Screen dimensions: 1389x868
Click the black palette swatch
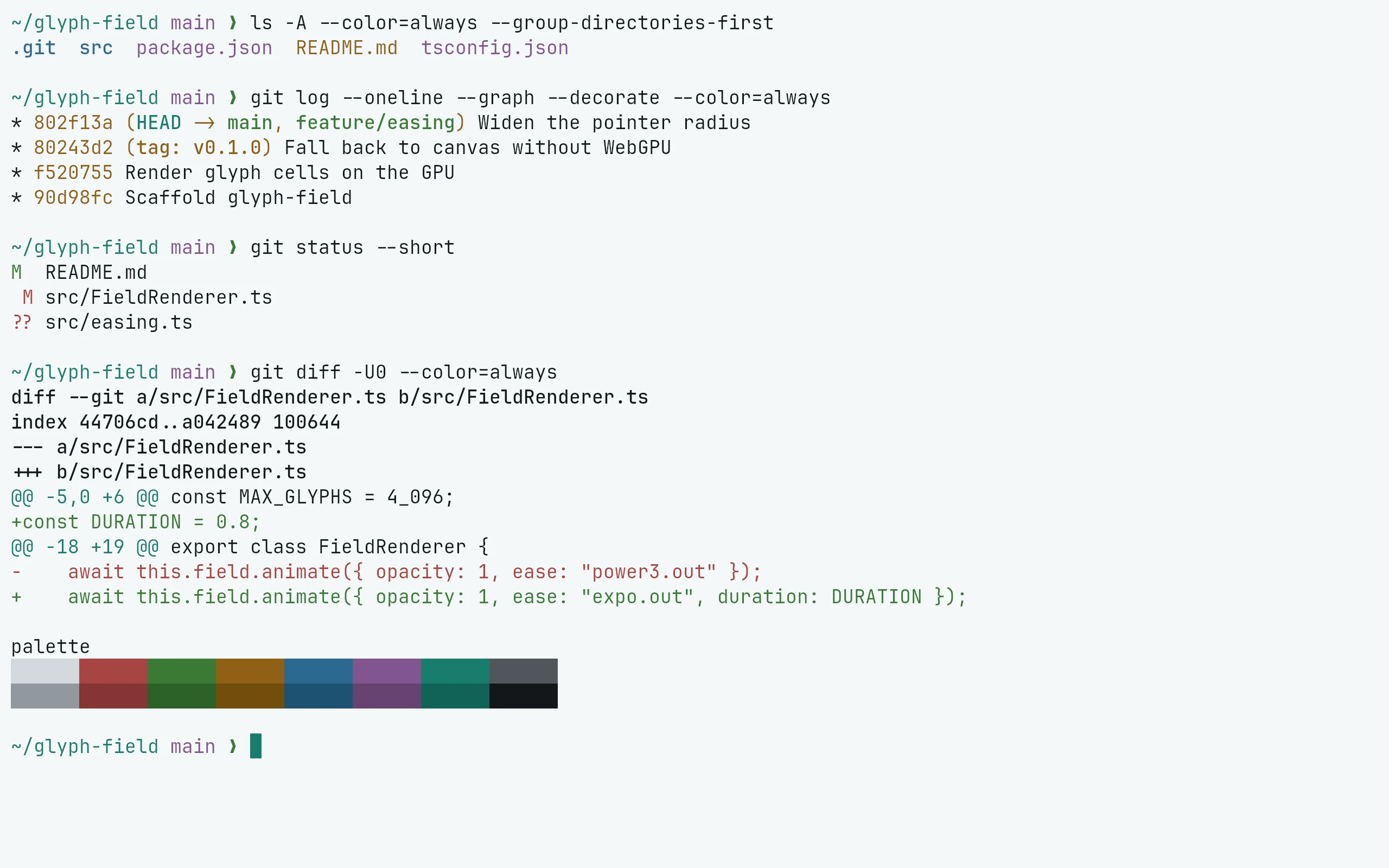523,696
